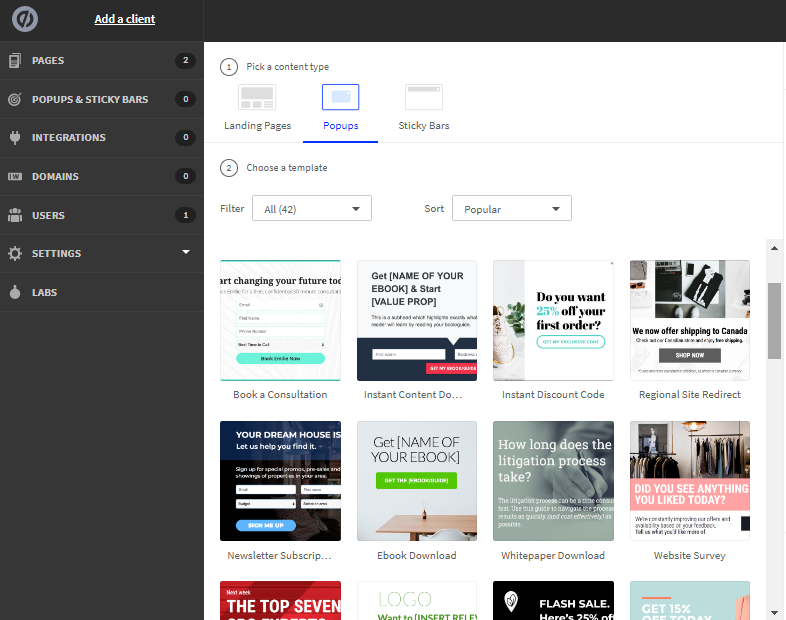Choose the Regional Site Redirect template thumbnail
Image resolution: width=786 pixels, height=620 pixels.
690,320
